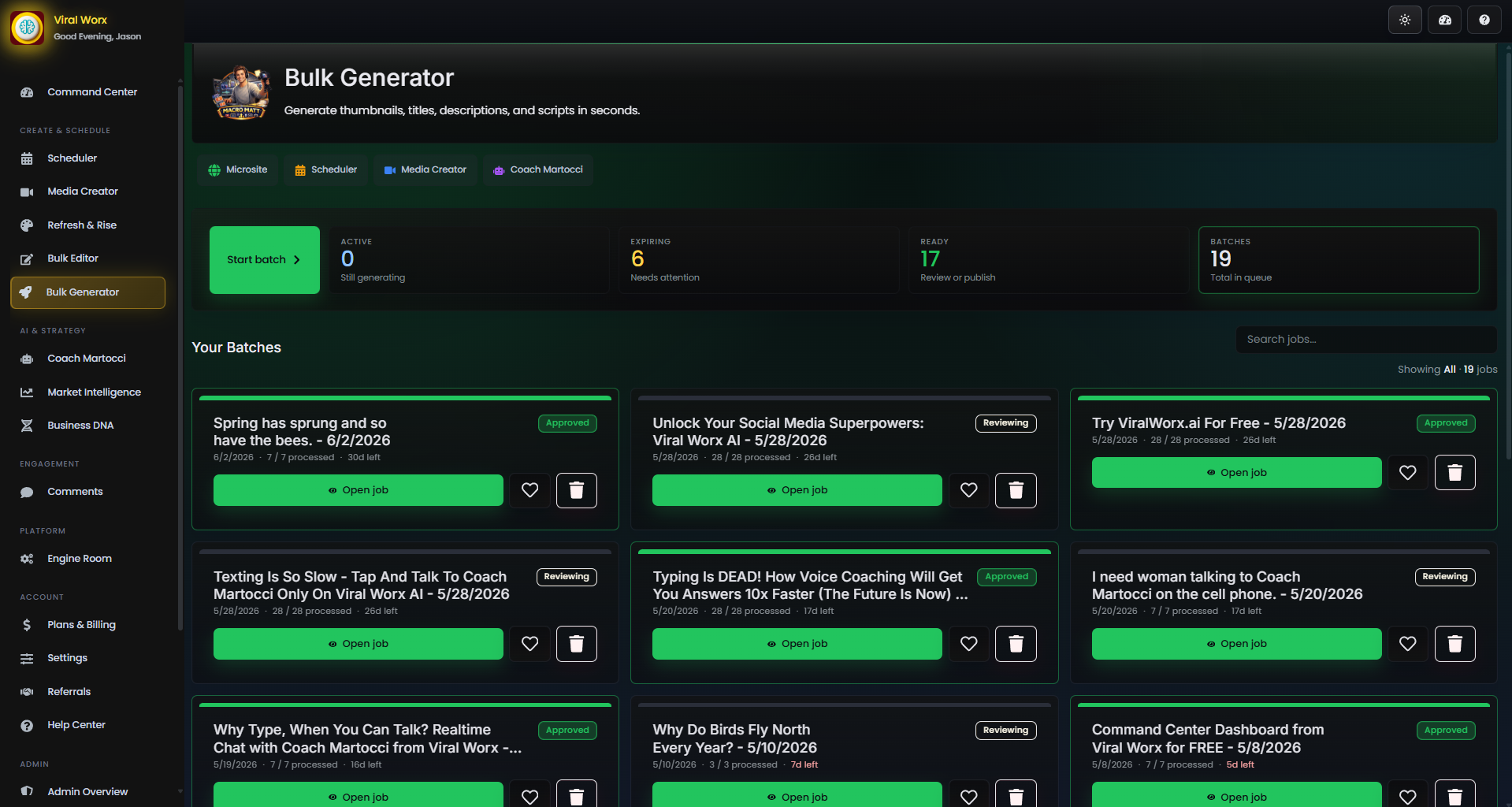Open the dashboard gauge icon in top bar
This screenshot has width=1512, height=807.
click(1445, 20)
